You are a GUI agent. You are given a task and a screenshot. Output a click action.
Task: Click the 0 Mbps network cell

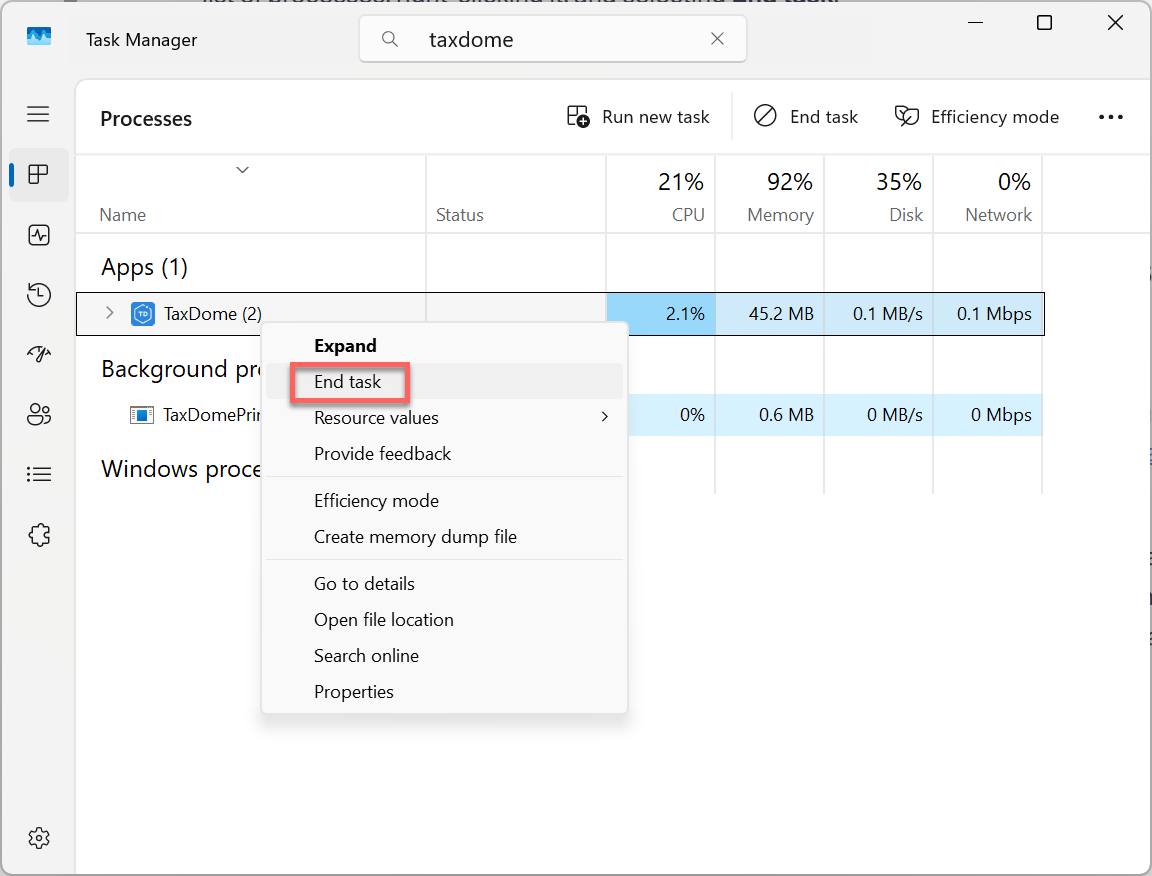pos(987,415)
